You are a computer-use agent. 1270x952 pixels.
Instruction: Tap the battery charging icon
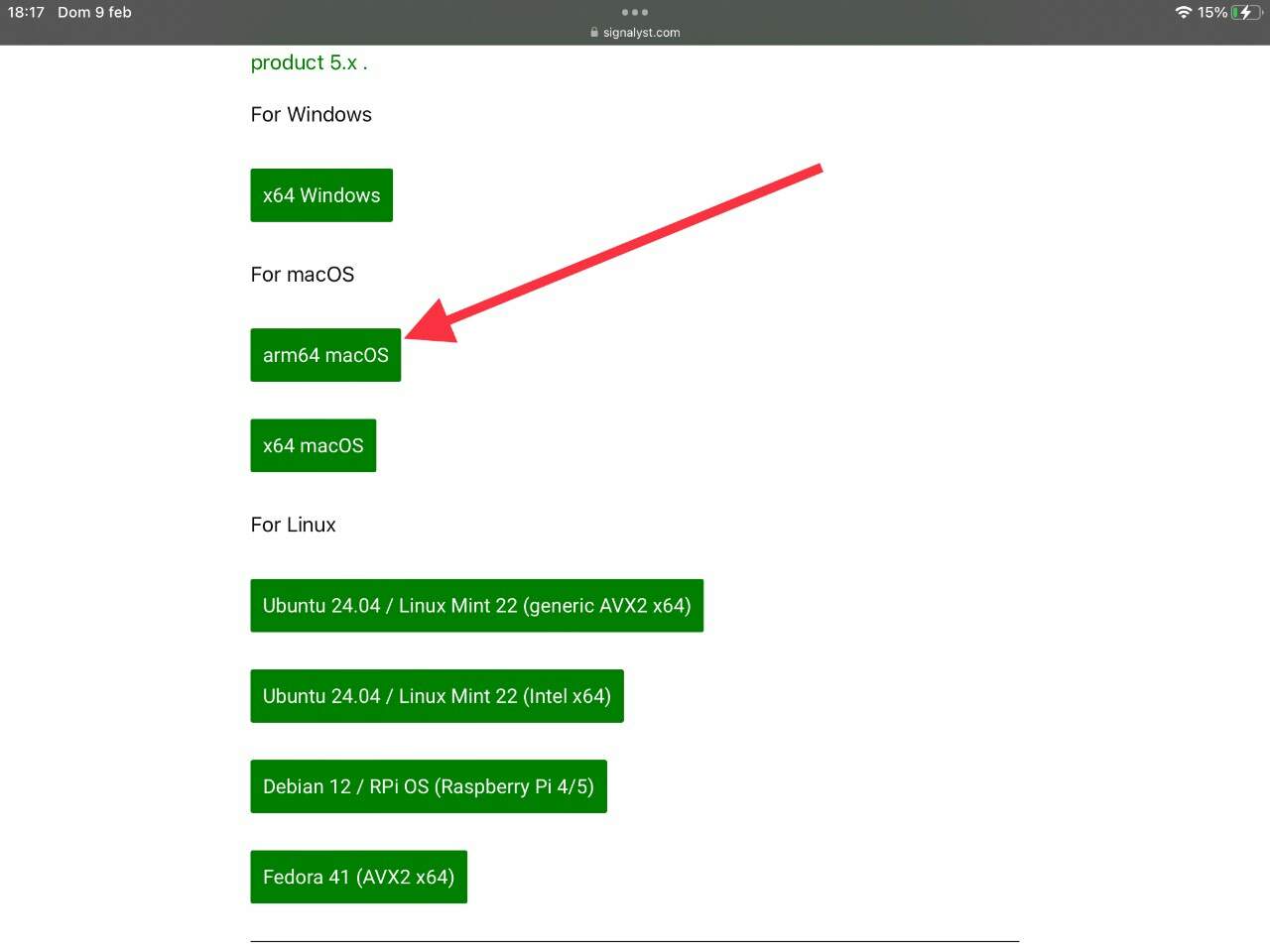tap(1246, 12)
